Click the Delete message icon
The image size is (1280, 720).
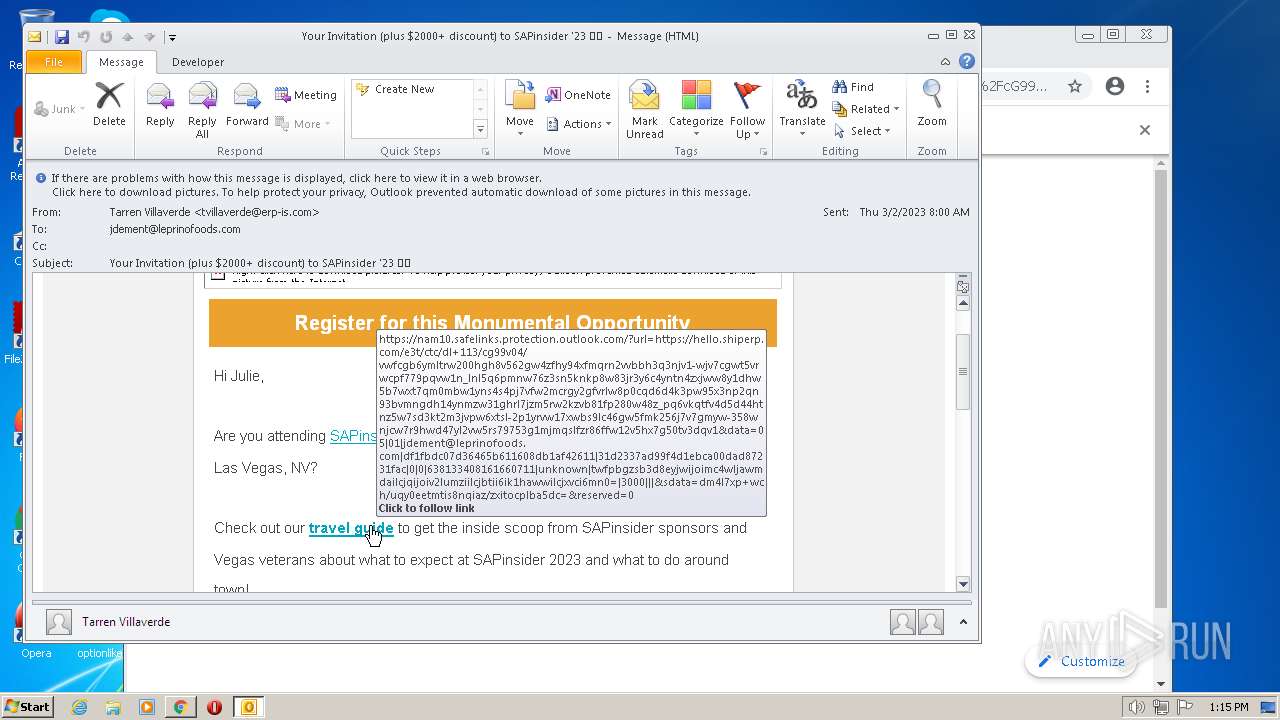109,104
